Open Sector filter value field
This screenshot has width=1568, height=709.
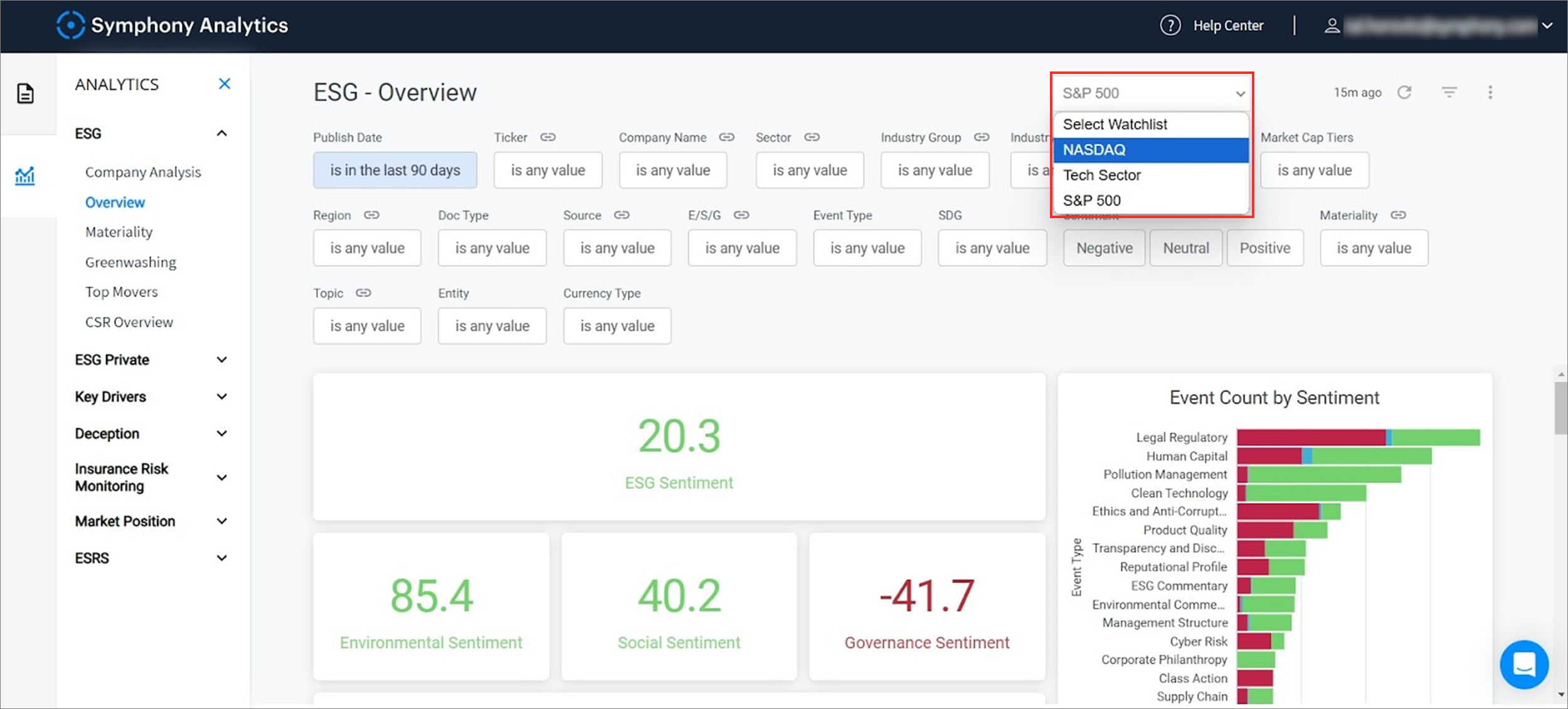pyautogui.click(x=810, y=170)
